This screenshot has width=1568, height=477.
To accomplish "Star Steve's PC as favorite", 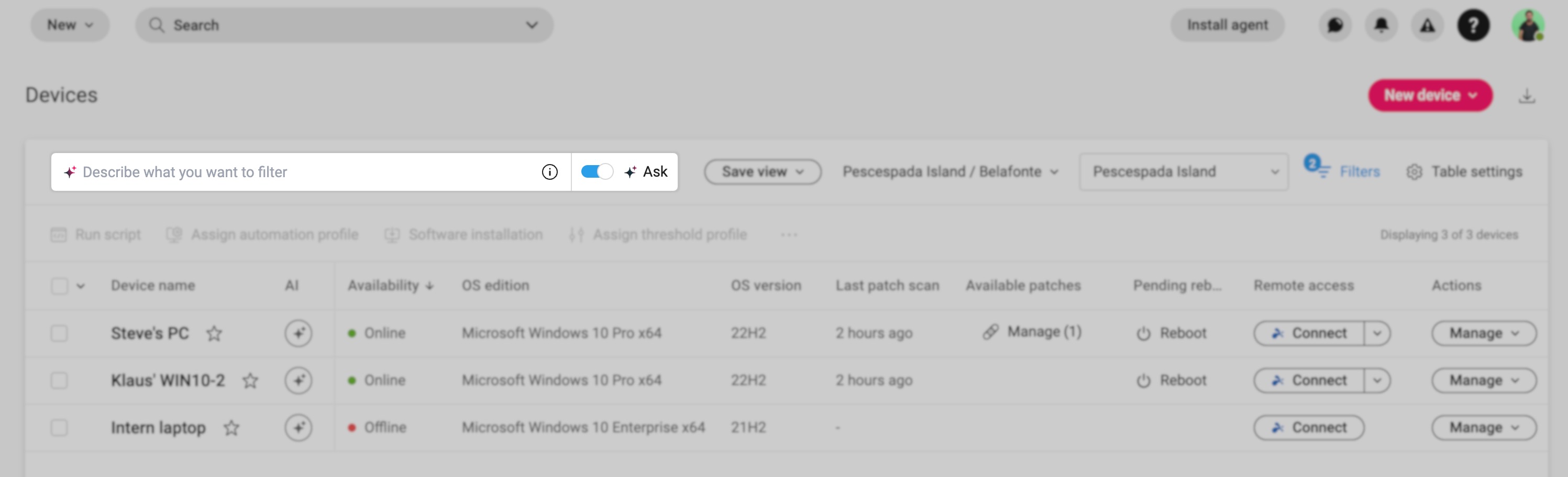I will coord(214,334).
